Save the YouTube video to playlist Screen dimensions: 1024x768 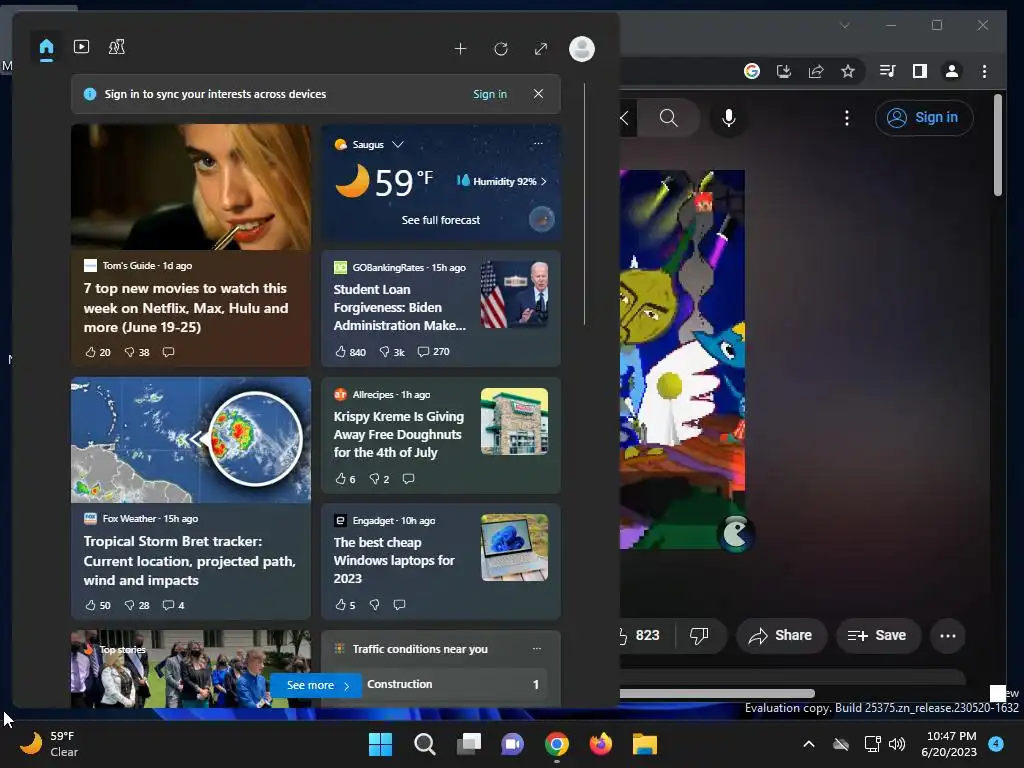coord(877,635)
